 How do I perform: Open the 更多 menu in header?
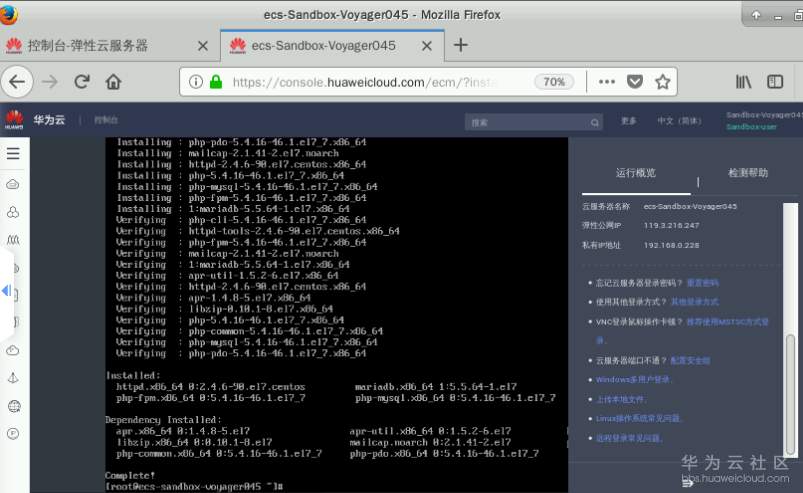[x=628, y=121]
